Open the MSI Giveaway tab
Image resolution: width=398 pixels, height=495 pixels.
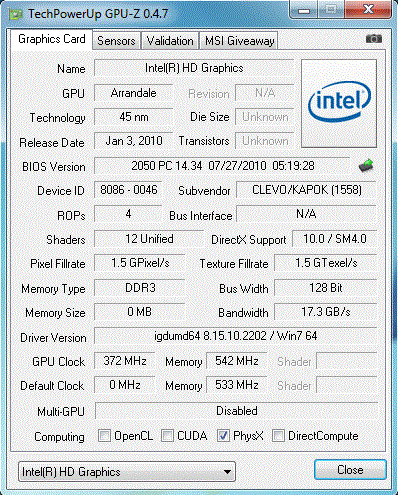[239, 41]
